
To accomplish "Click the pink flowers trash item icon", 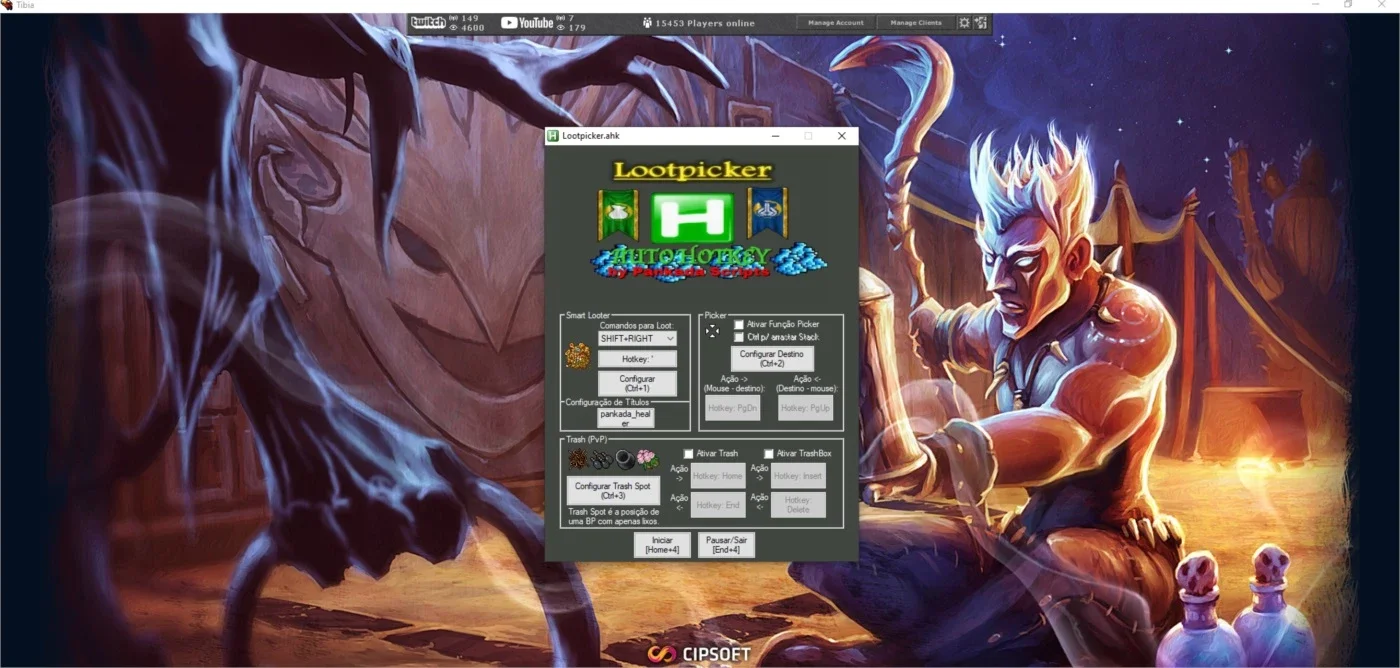I will (x=647, y=459).
